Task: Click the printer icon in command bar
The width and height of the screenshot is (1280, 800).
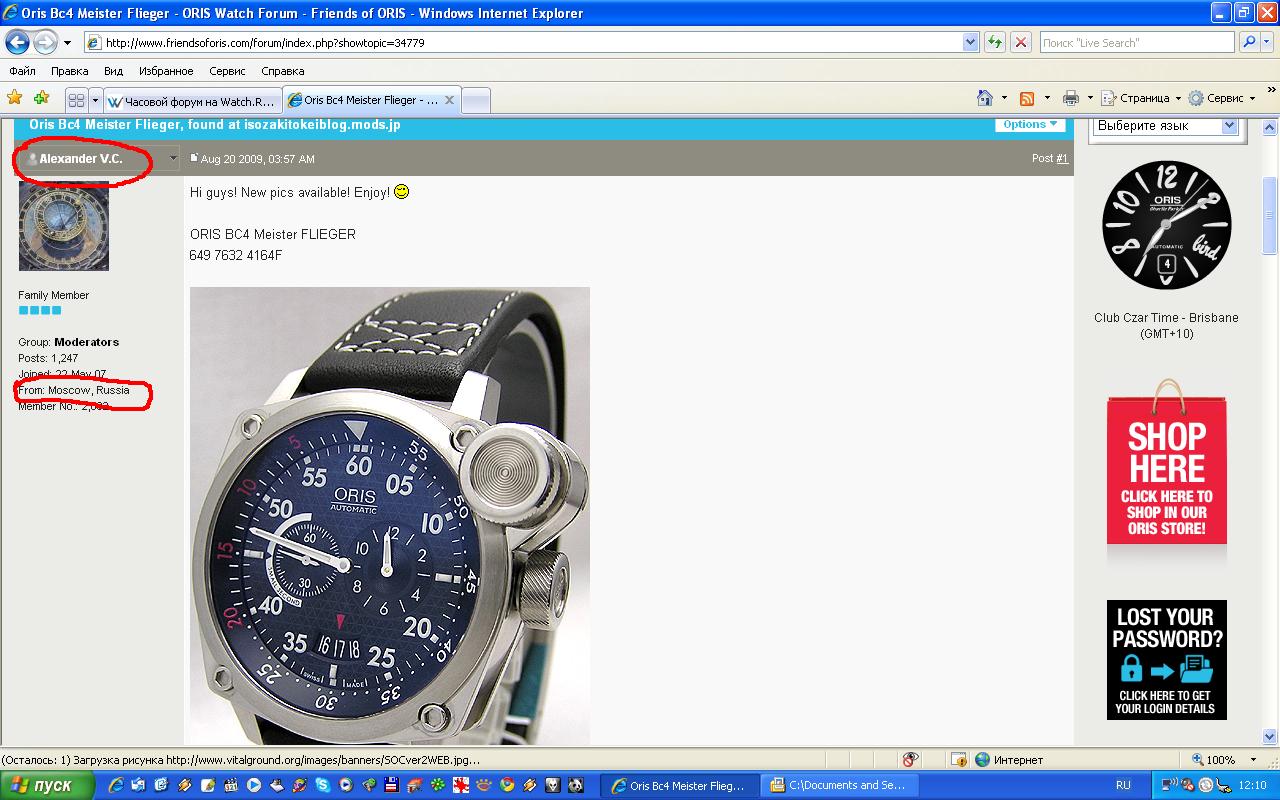Action: point(1071,98)
